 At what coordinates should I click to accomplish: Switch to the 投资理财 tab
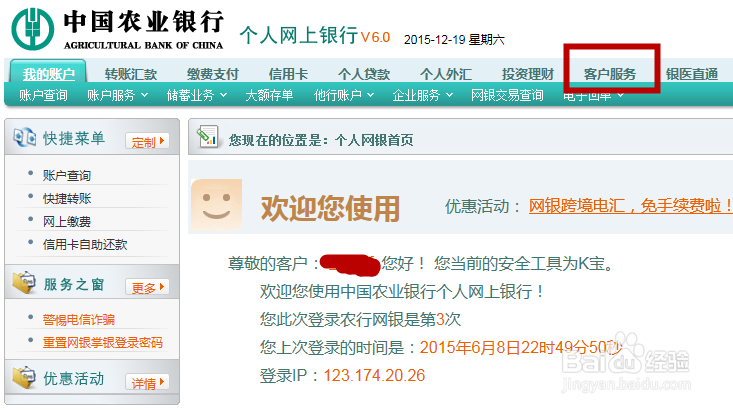528,74
